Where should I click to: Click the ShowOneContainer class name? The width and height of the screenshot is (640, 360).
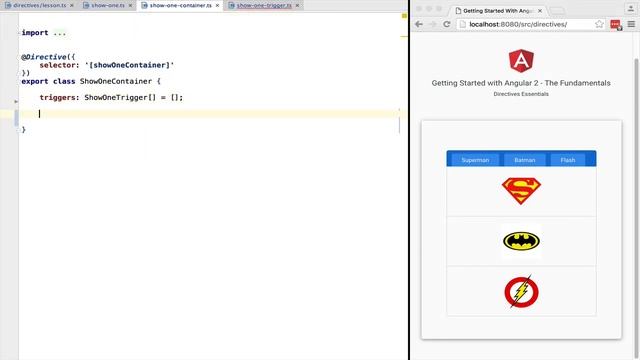click(116, 81)
